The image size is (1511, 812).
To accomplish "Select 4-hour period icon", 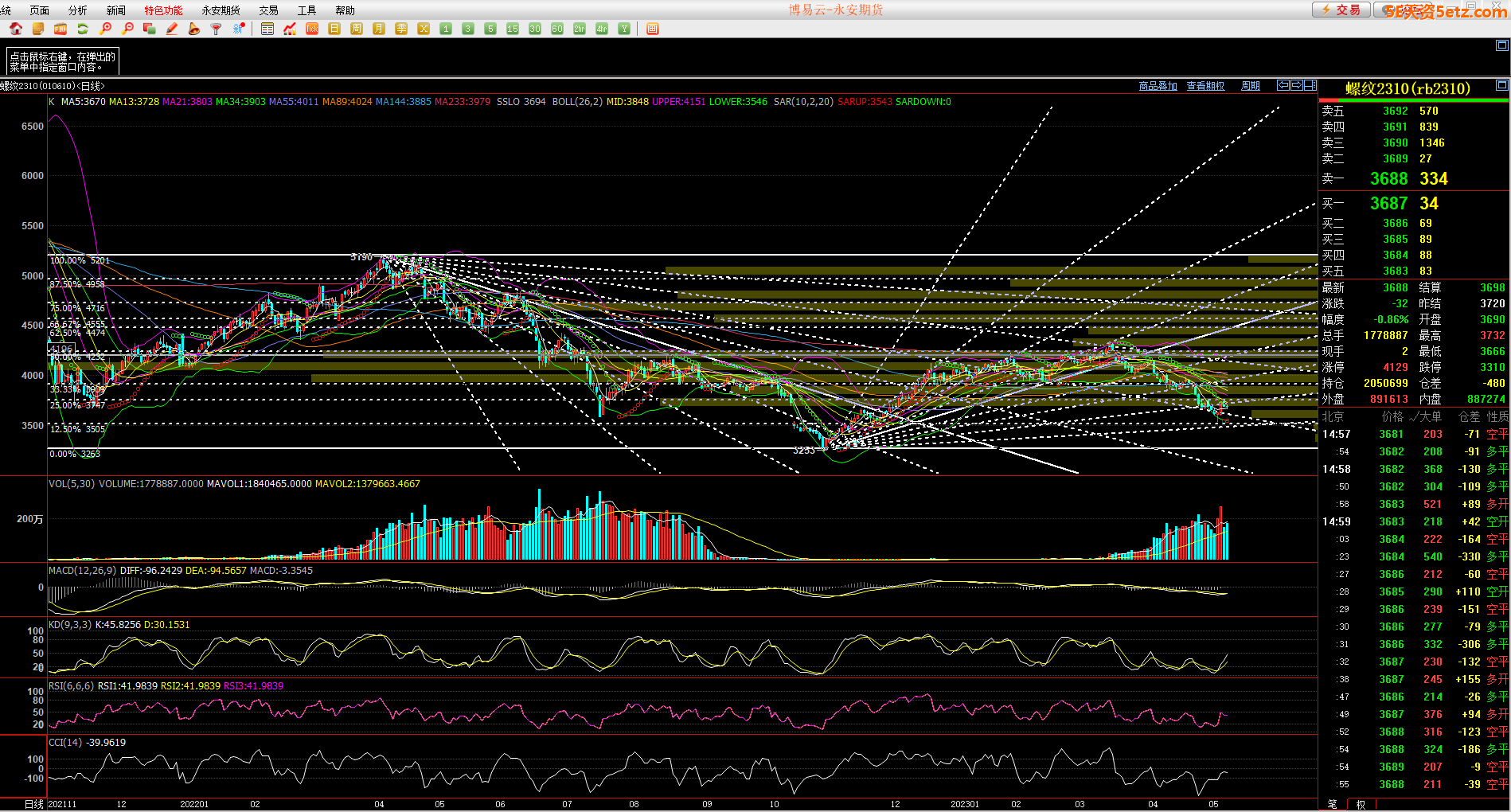I will tap(602, 29).
